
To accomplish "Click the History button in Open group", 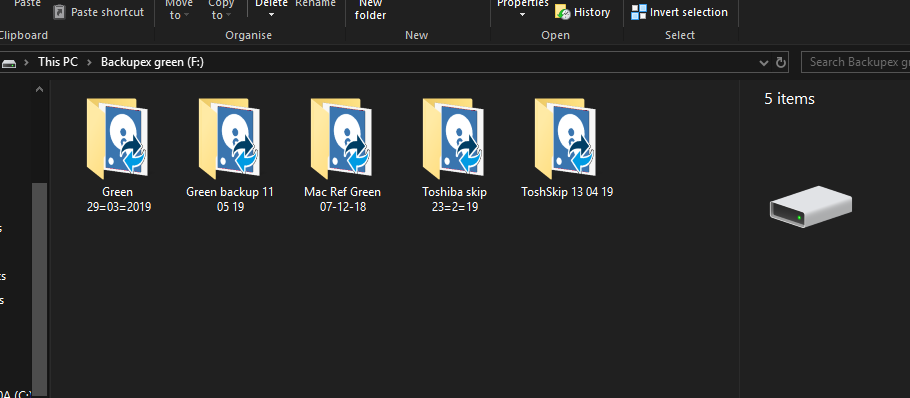I will tap(583, 12).
